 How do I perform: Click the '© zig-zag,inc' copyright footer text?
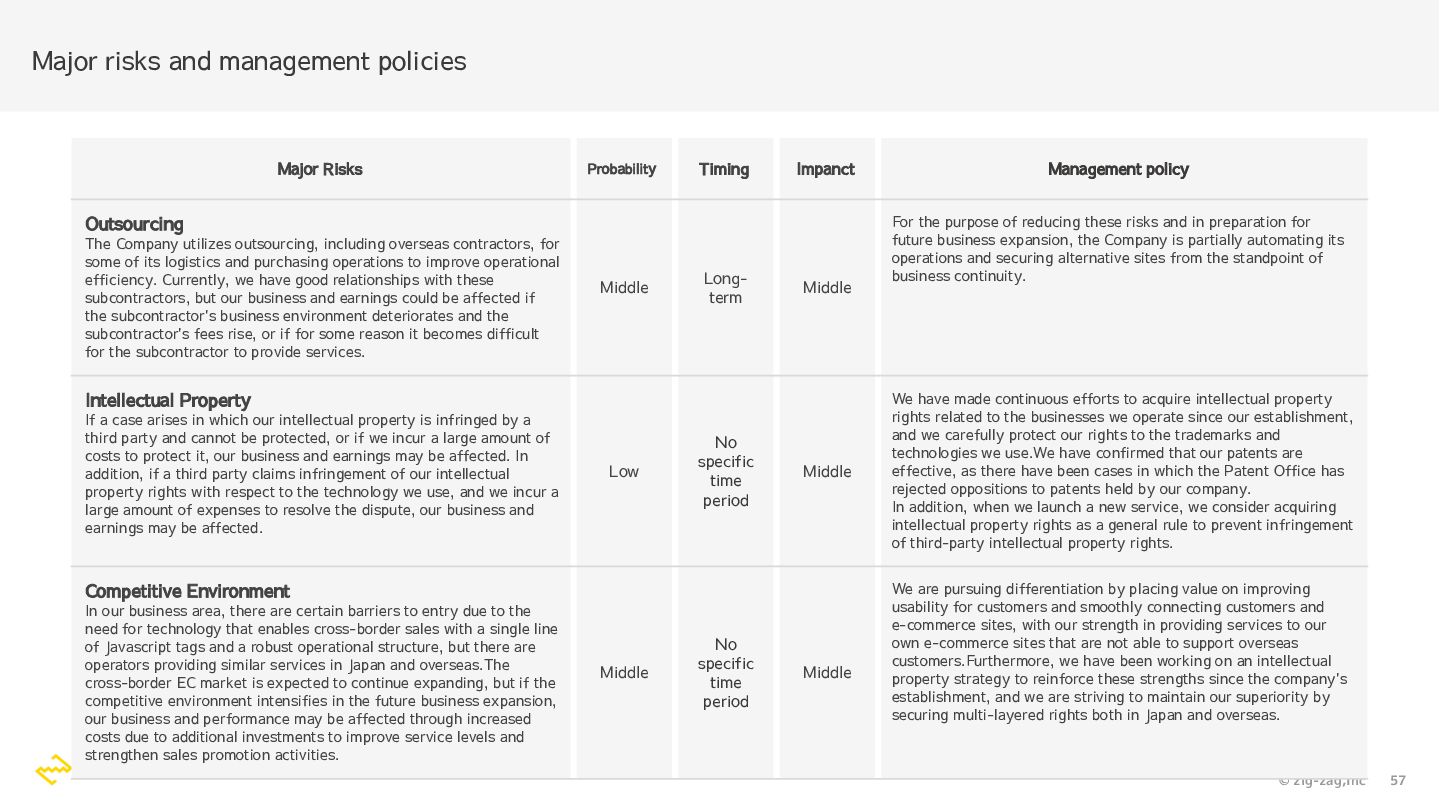(1322, 780)
